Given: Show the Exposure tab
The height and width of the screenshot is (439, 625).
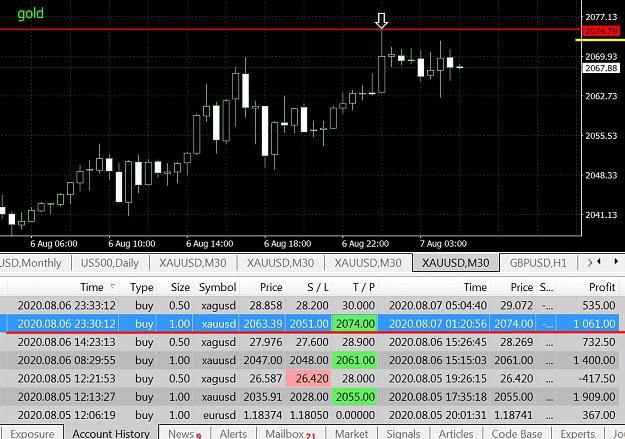Looking at the screenshot, I should click(x=32, y=433).
